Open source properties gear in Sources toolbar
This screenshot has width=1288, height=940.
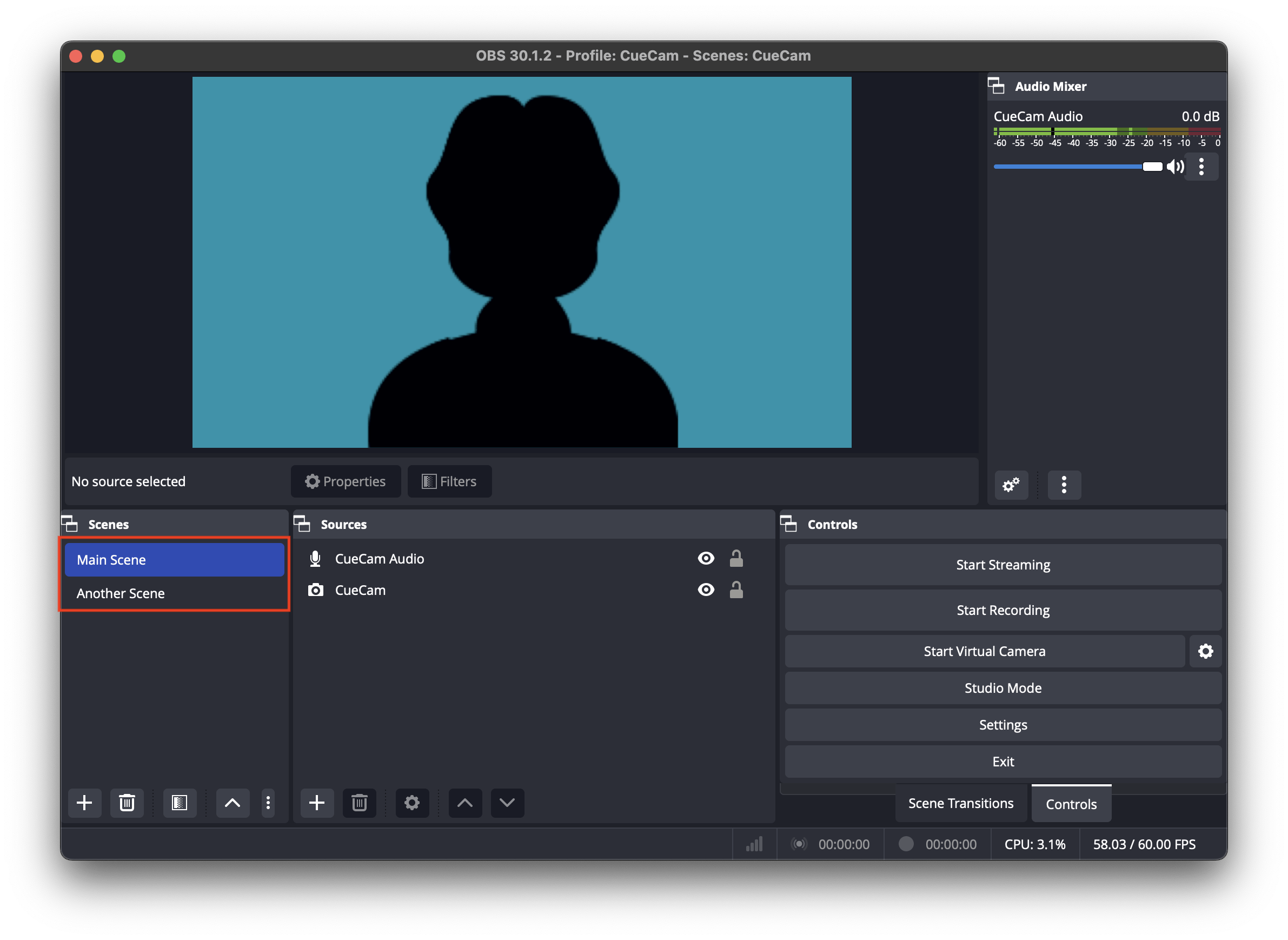pyautogui.click(x=412, y=803)
